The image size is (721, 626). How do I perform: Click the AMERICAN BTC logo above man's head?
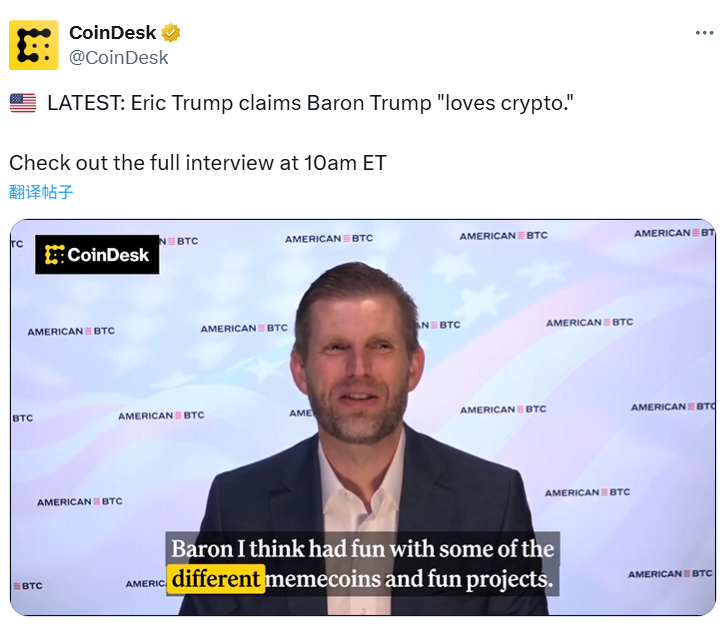pyautogui.click(x=328, y=239)
